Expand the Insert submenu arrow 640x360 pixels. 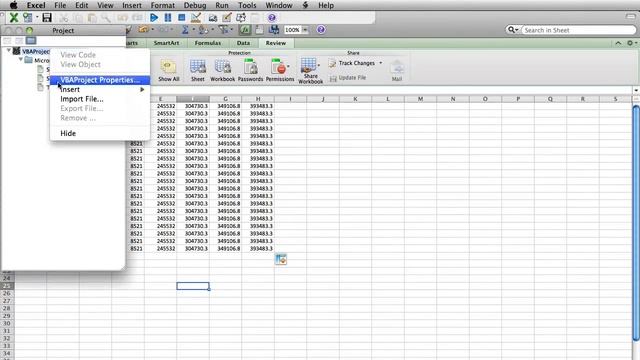[142, 89]
